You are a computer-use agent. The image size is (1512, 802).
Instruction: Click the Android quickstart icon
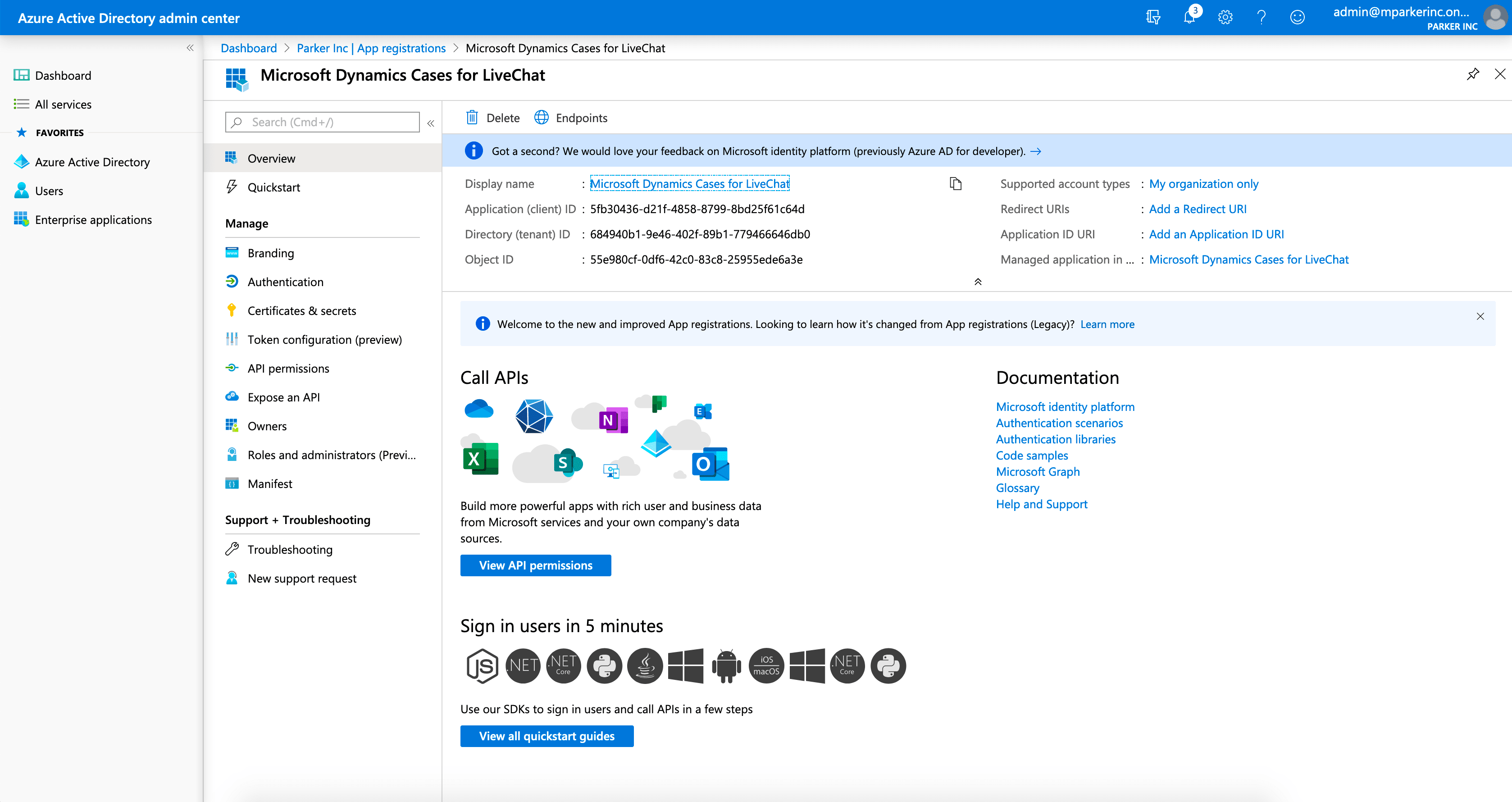tap(726, 666)
